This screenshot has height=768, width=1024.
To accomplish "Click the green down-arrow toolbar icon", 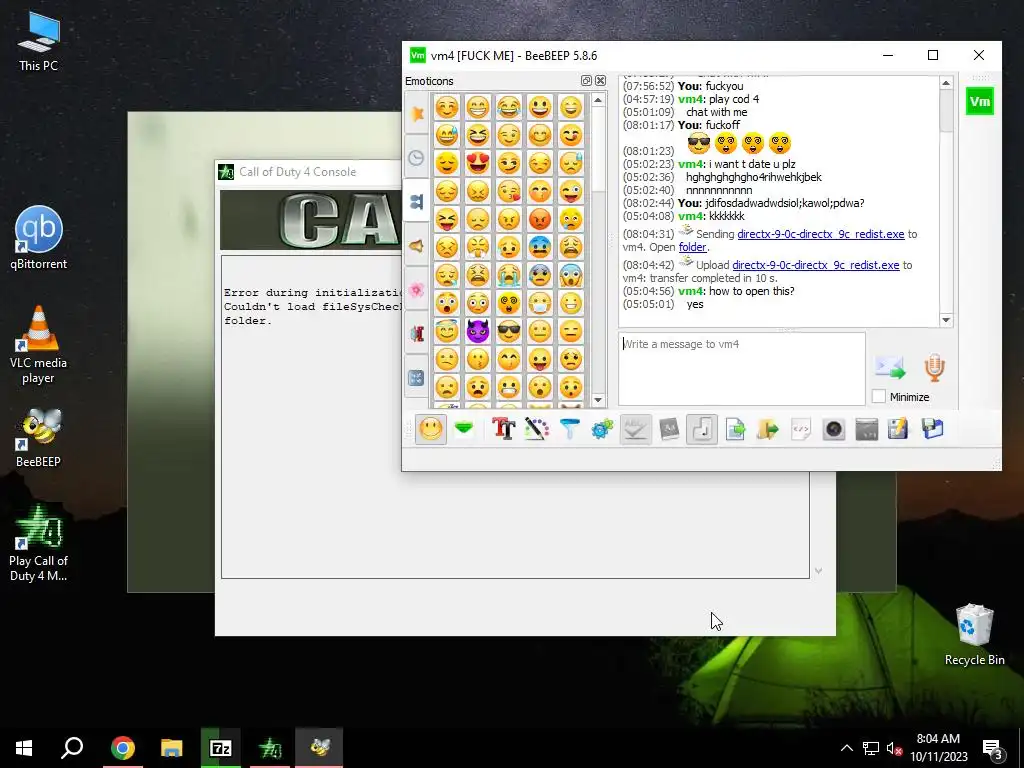I will pos(464,429).
